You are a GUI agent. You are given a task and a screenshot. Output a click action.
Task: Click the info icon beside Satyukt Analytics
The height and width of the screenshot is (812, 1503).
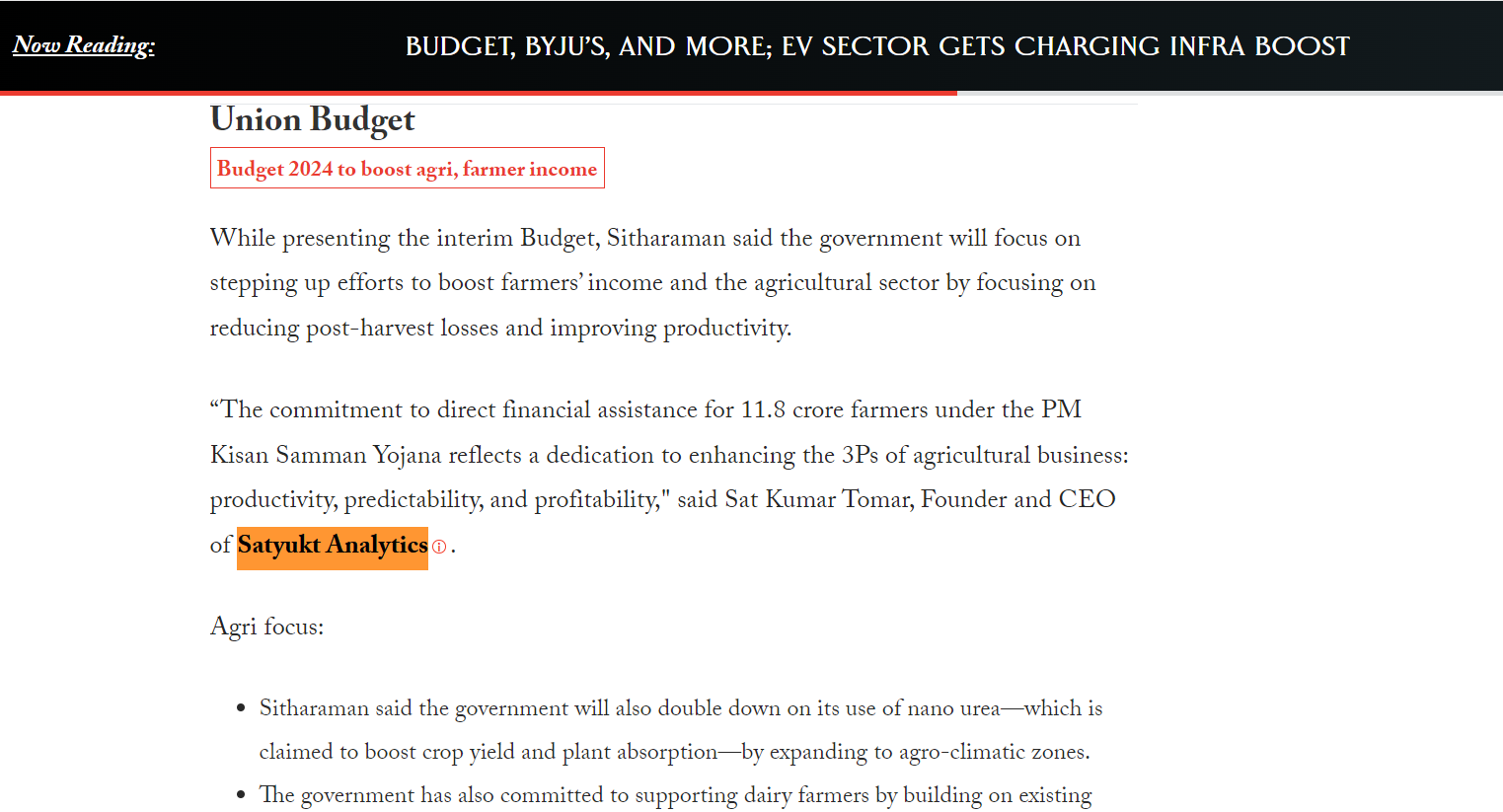point(439,547)
